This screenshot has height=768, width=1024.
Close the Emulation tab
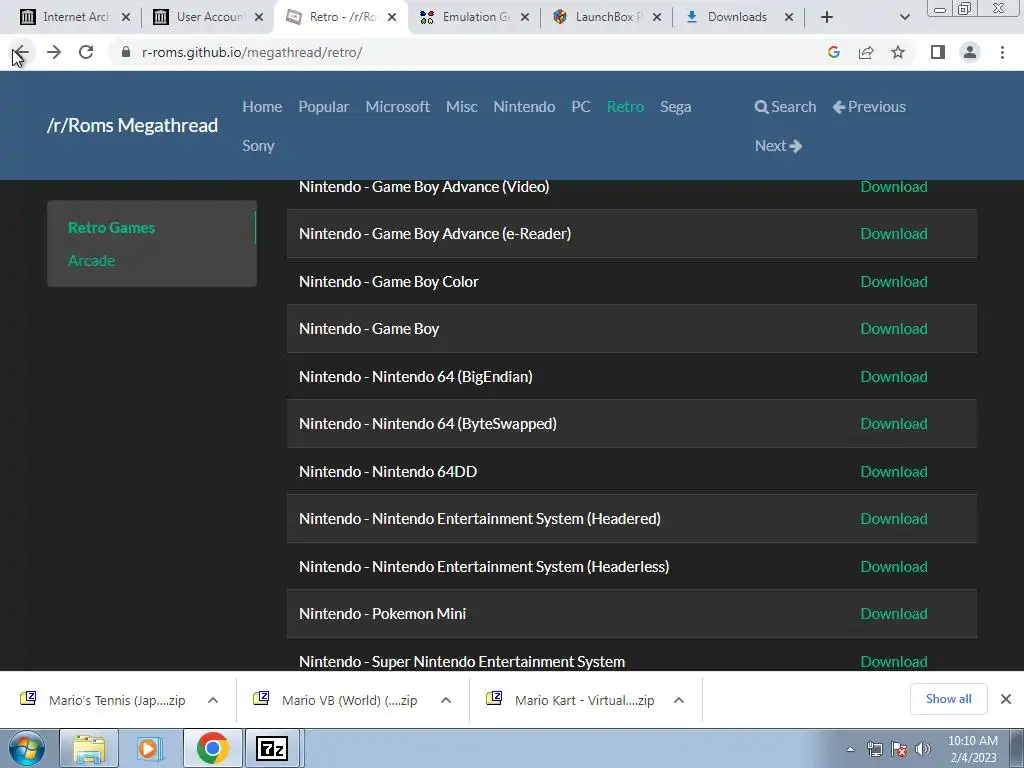pyautogui.click(x=525, y=17)
